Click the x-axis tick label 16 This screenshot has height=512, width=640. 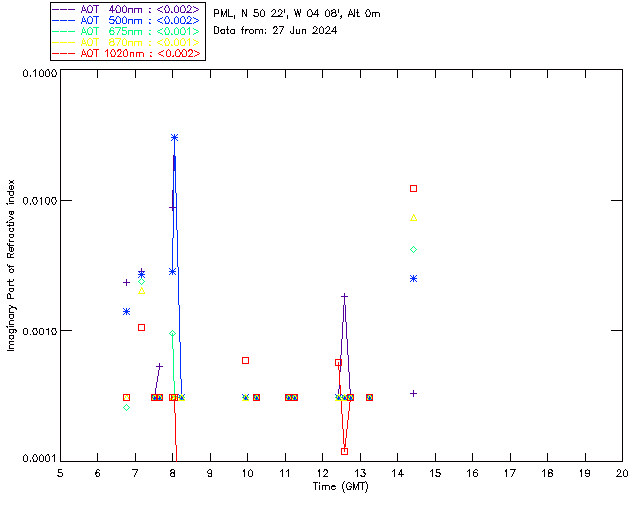point(473,474)
